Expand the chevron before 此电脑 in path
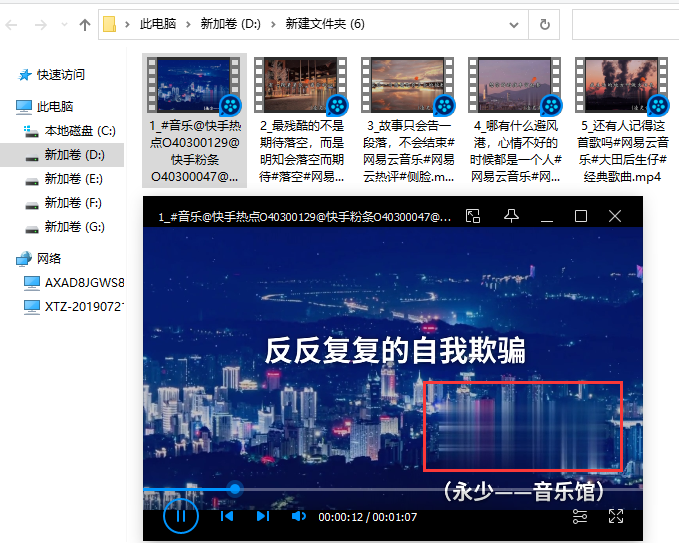Screen dimensions: 679x543 tap(127, 24)
